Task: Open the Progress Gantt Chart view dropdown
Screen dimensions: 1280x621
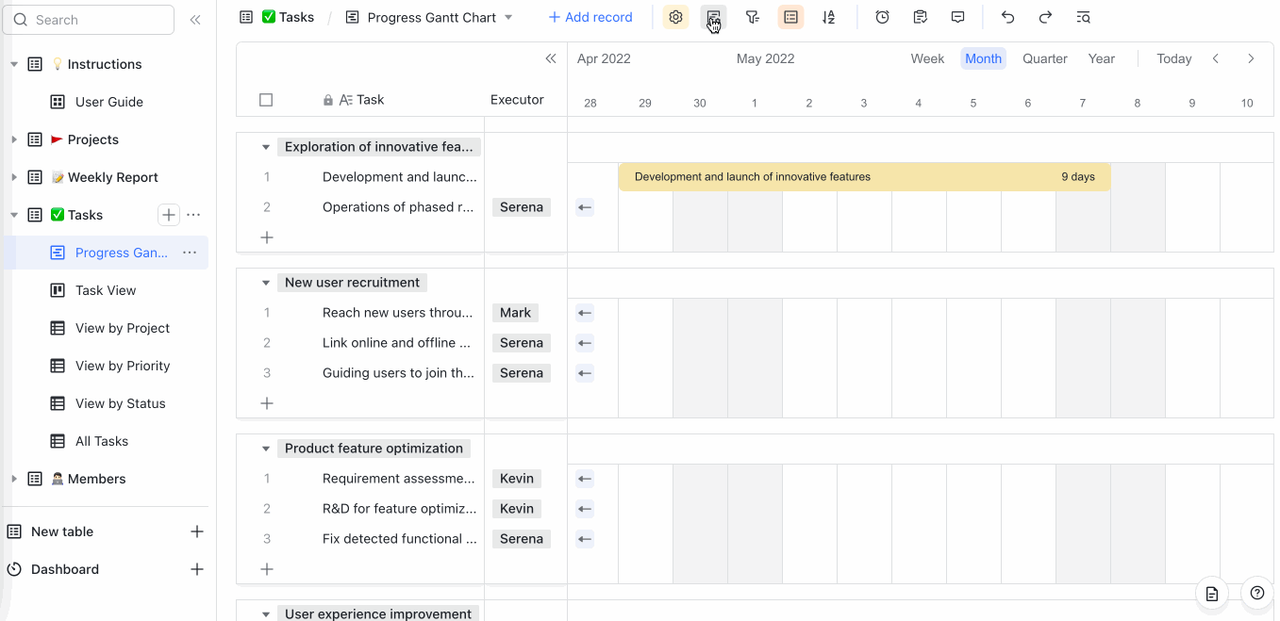Action: coord(508,18)
